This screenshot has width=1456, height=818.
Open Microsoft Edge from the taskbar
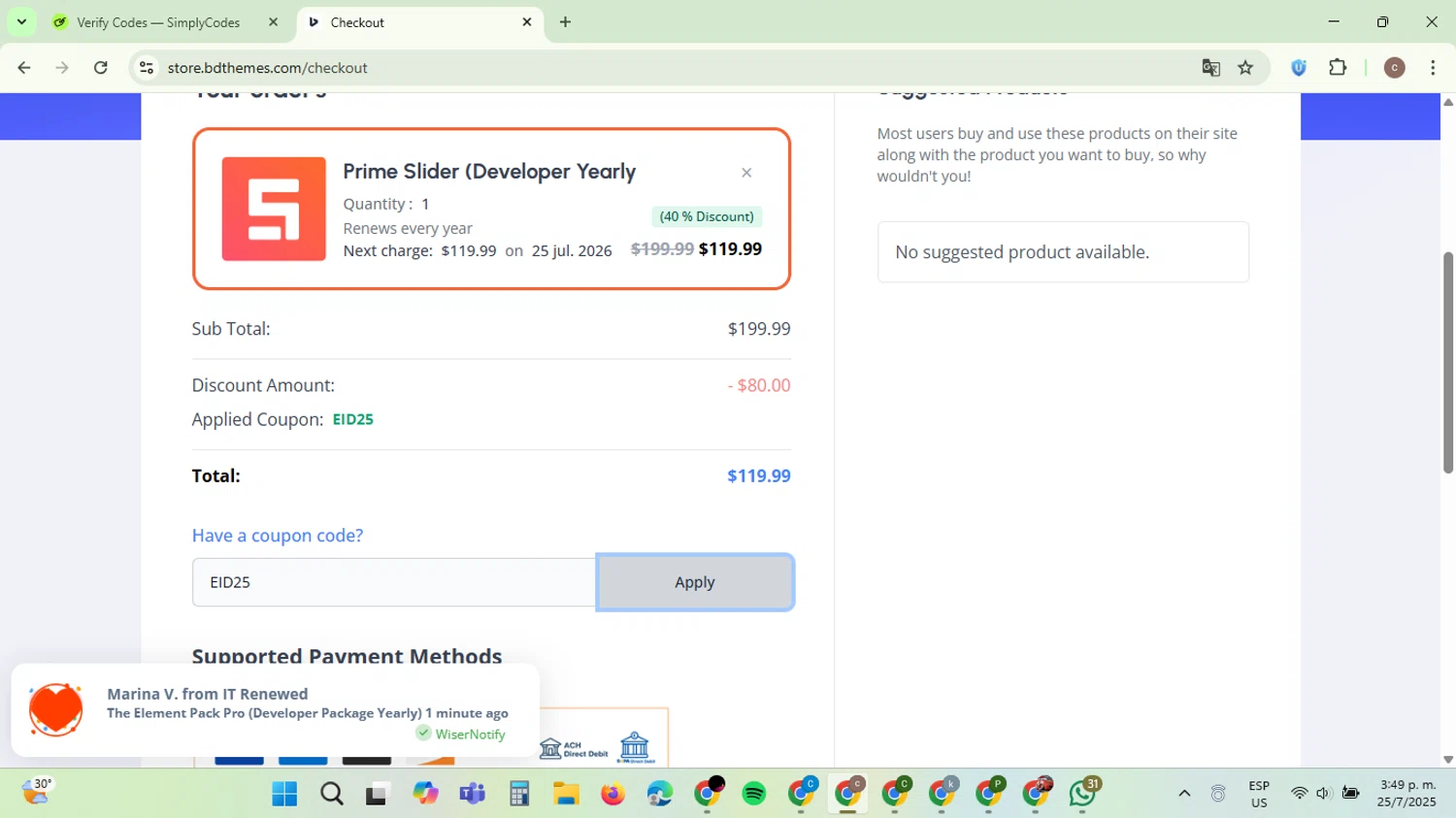660,795
